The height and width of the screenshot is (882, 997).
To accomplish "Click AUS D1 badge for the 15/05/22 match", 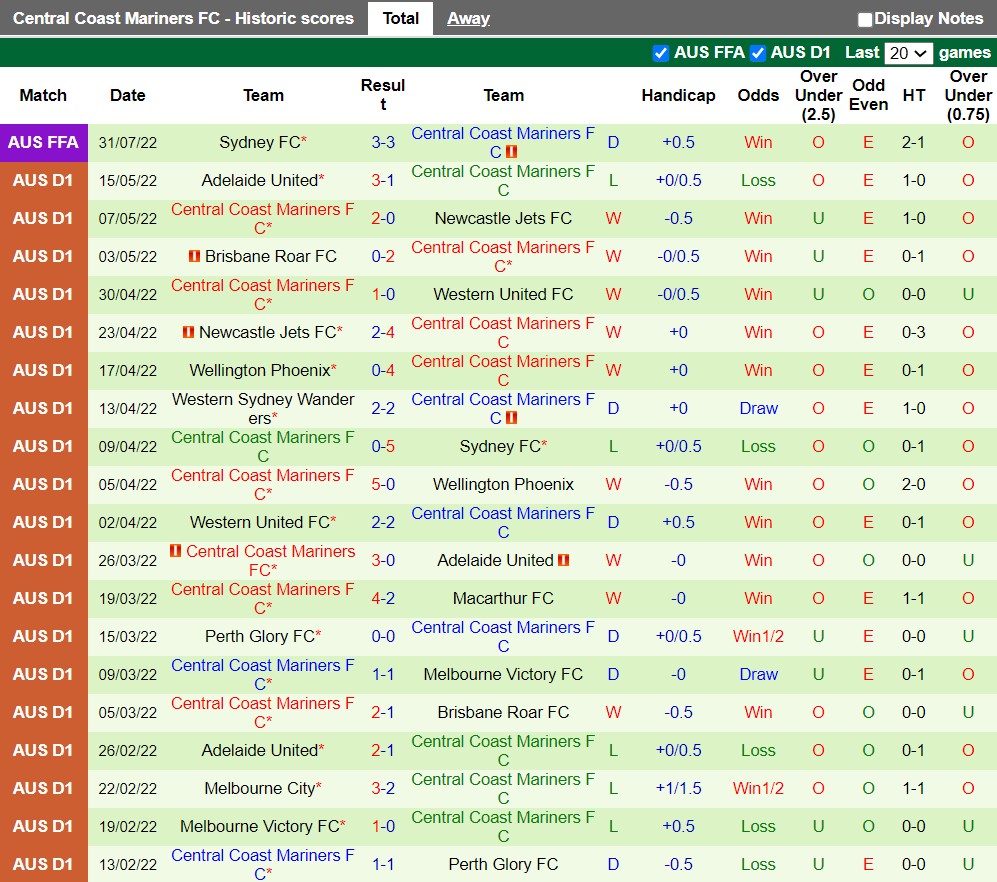I will 44,181.
